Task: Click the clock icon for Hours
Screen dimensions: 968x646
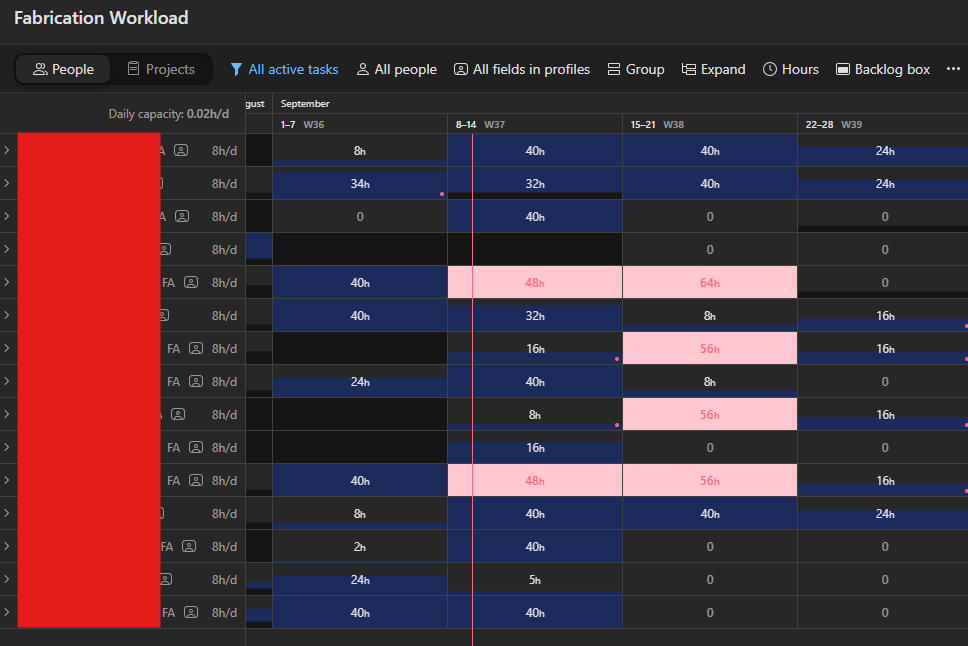Action: (770, 70)
